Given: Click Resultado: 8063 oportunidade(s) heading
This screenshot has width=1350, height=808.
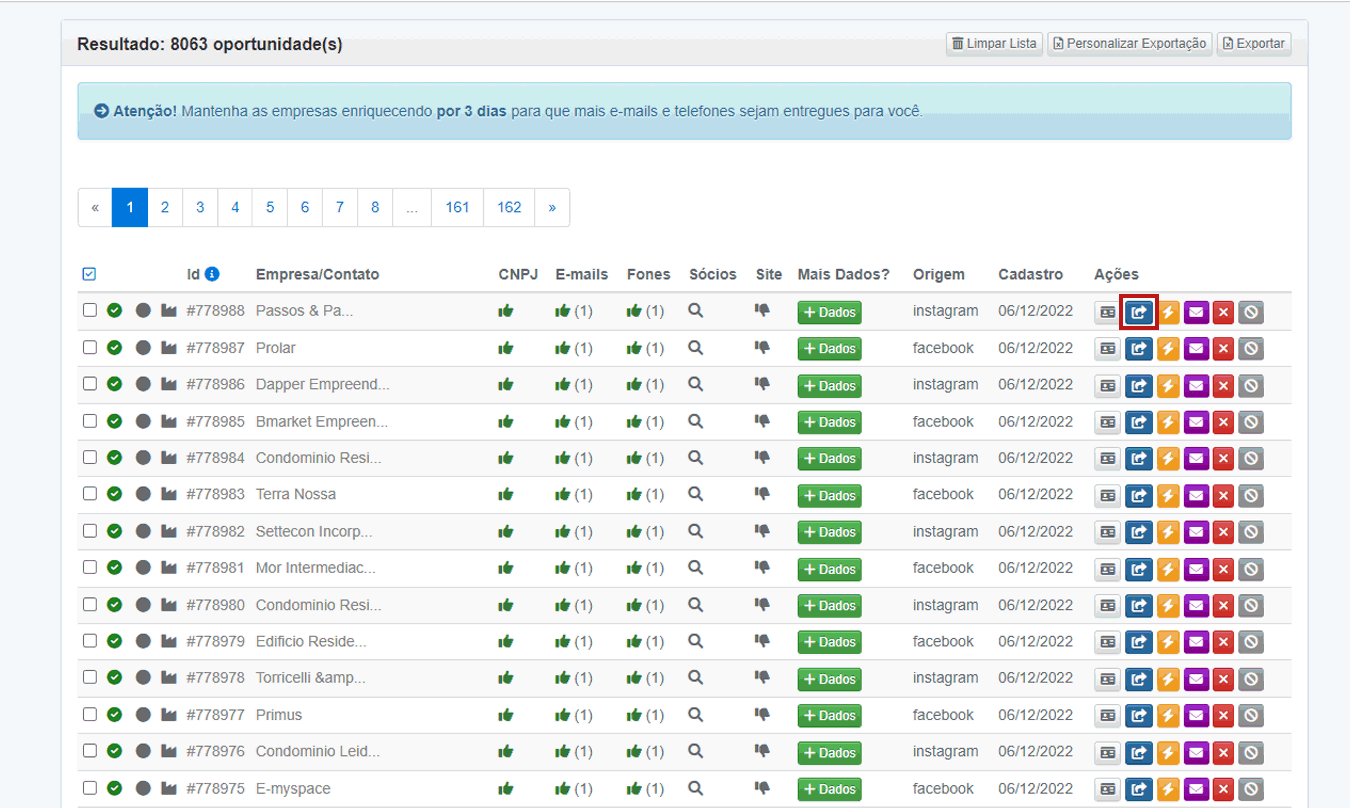Looking at the screenshot, I should coord(210,44).
